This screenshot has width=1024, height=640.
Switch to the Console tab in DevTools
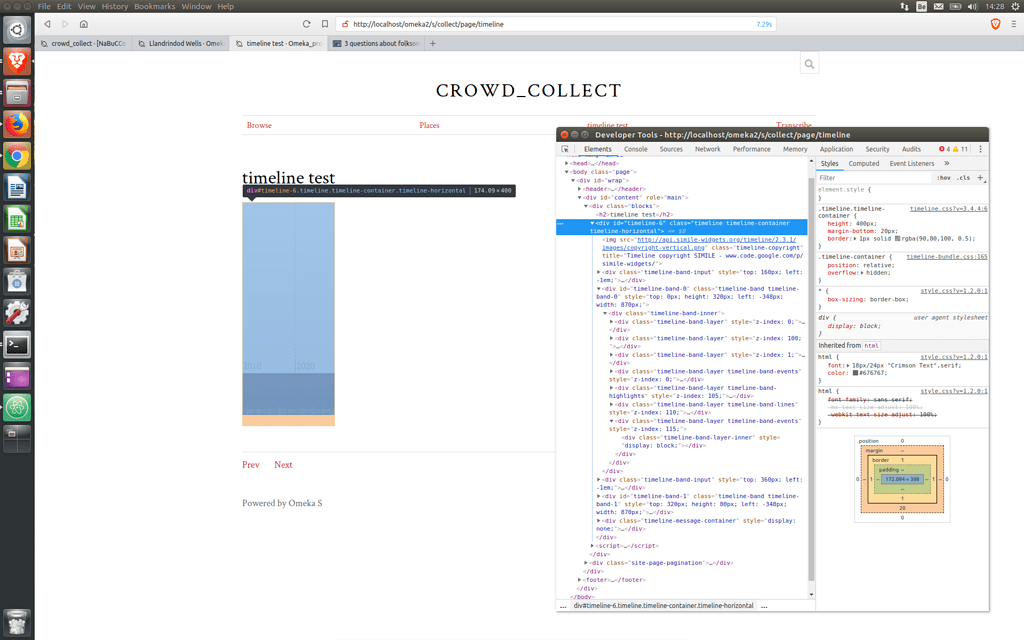tap(635, 148)
